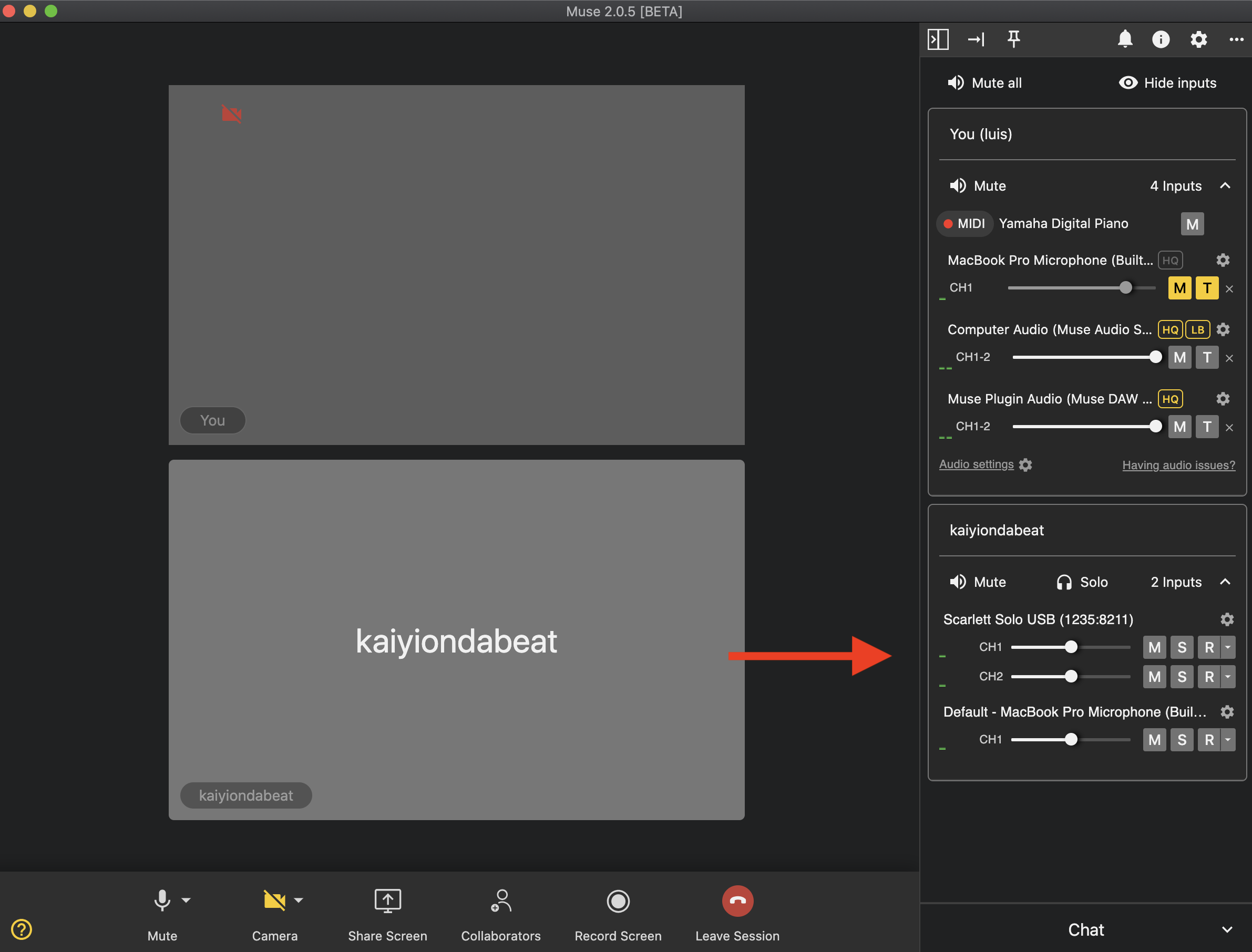Image resolution: width=1252 pixels, height=952 pixels.
Task: Click the gear icon next to Audio settings
Action: click(1025, 464)
